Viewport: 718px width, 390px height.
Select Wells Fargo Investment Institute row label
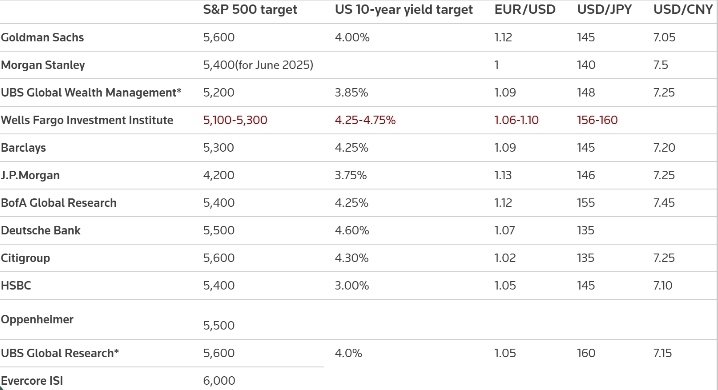[x=87, y=120]
